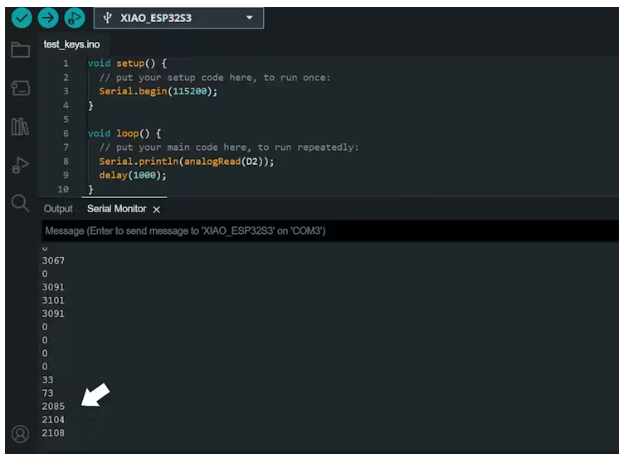Open the XIAO_ESP32S3 board selector dropdown
This screenshot has width=624, height=459.
179,18
